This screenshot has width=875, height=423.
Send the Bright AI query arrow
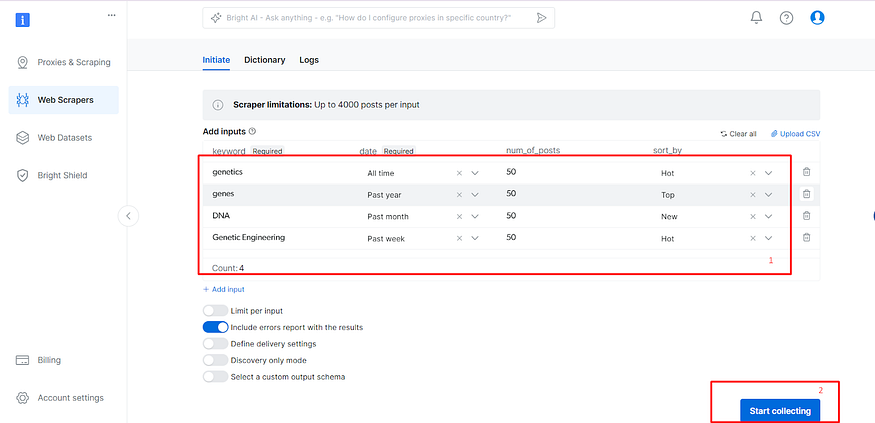coord(541,18)
